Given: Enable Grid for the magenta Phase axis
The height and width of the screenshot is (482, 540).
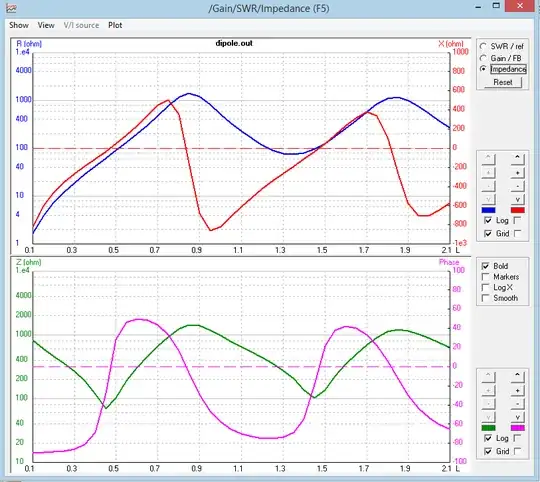Looking at the screenshot, I should point(517,451).
